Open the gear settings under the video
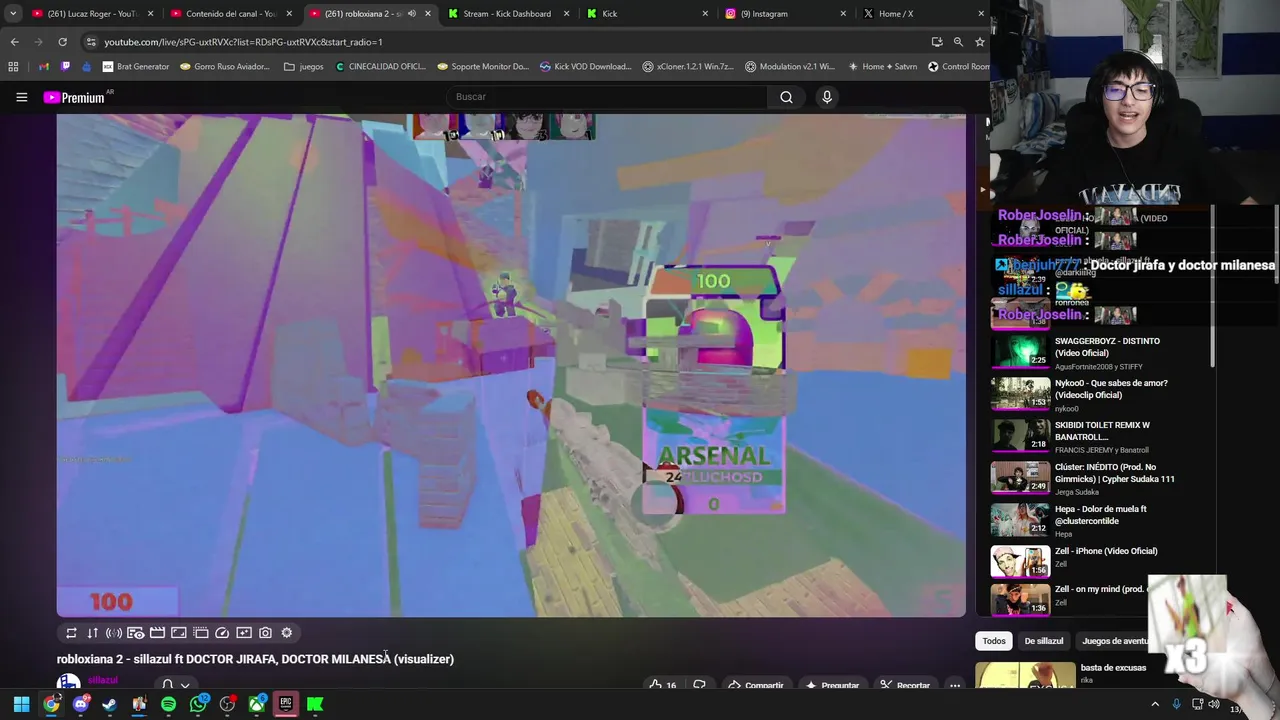The width and height of the screenshot is (1280, 720). [287, 633]
